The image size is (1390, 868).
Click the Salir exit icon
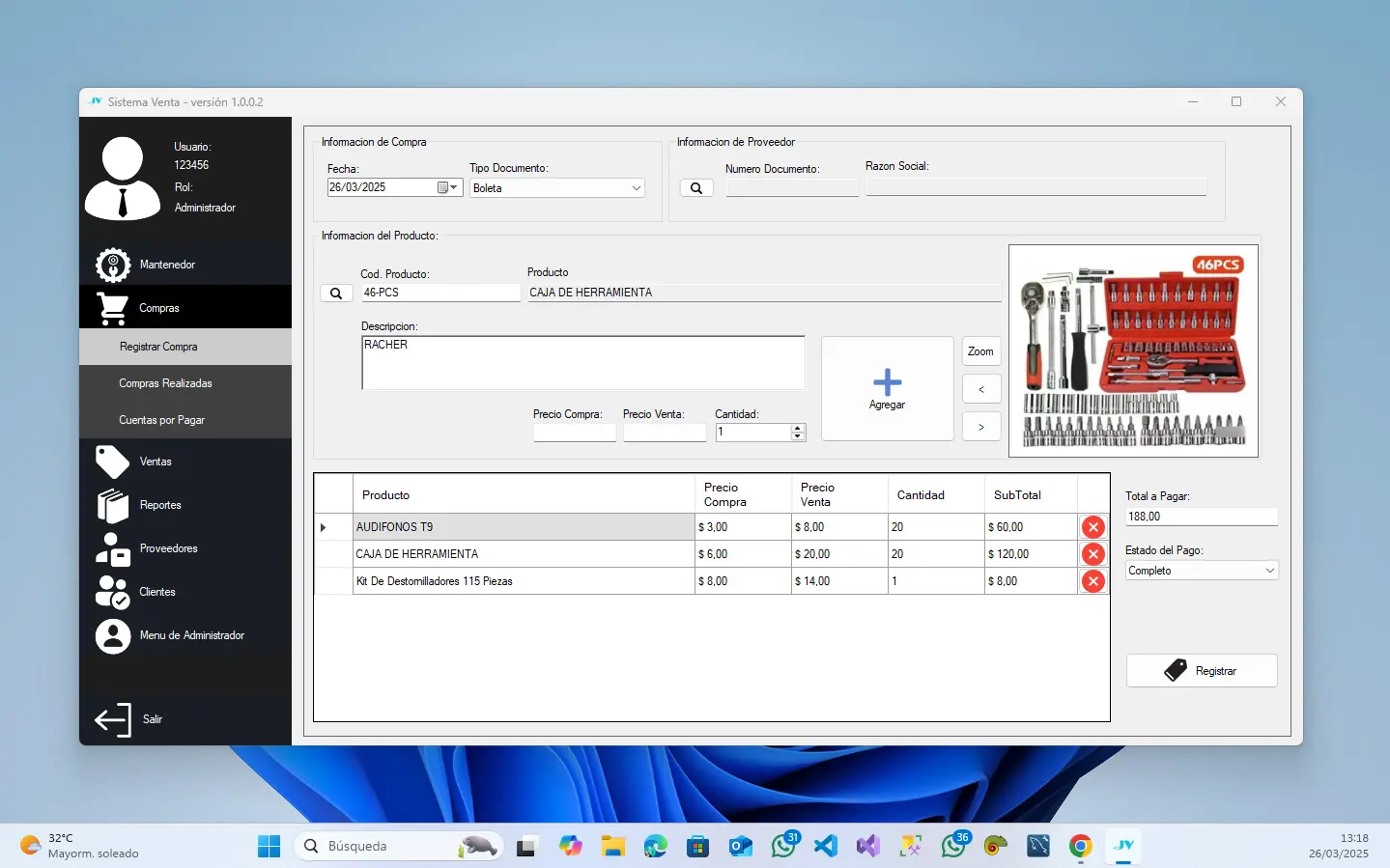click(x=113, y=719)
